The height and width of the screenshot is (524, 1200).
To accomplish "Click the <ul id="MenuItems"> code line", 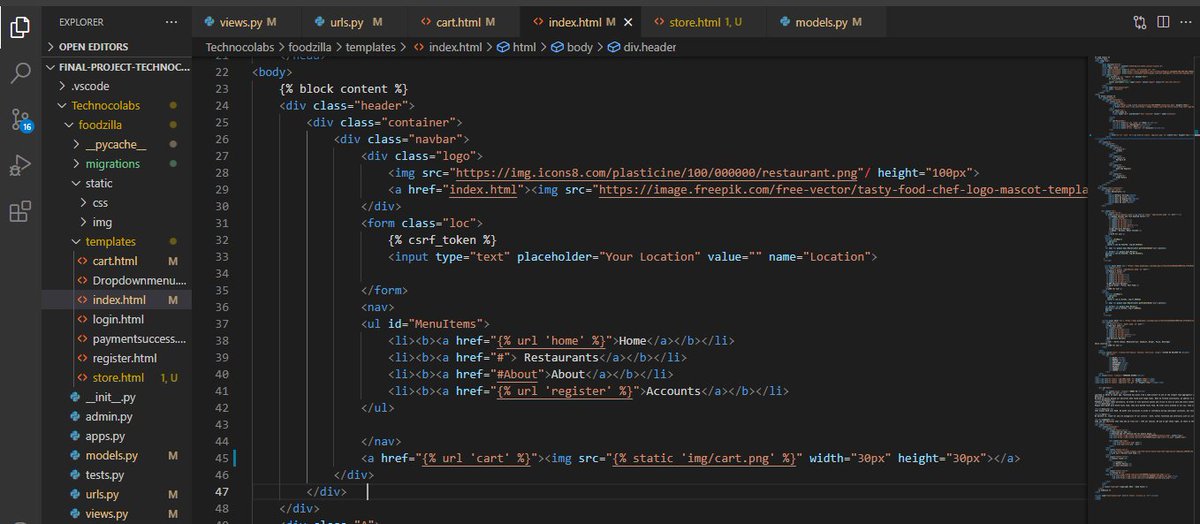I will pos(425,324).
